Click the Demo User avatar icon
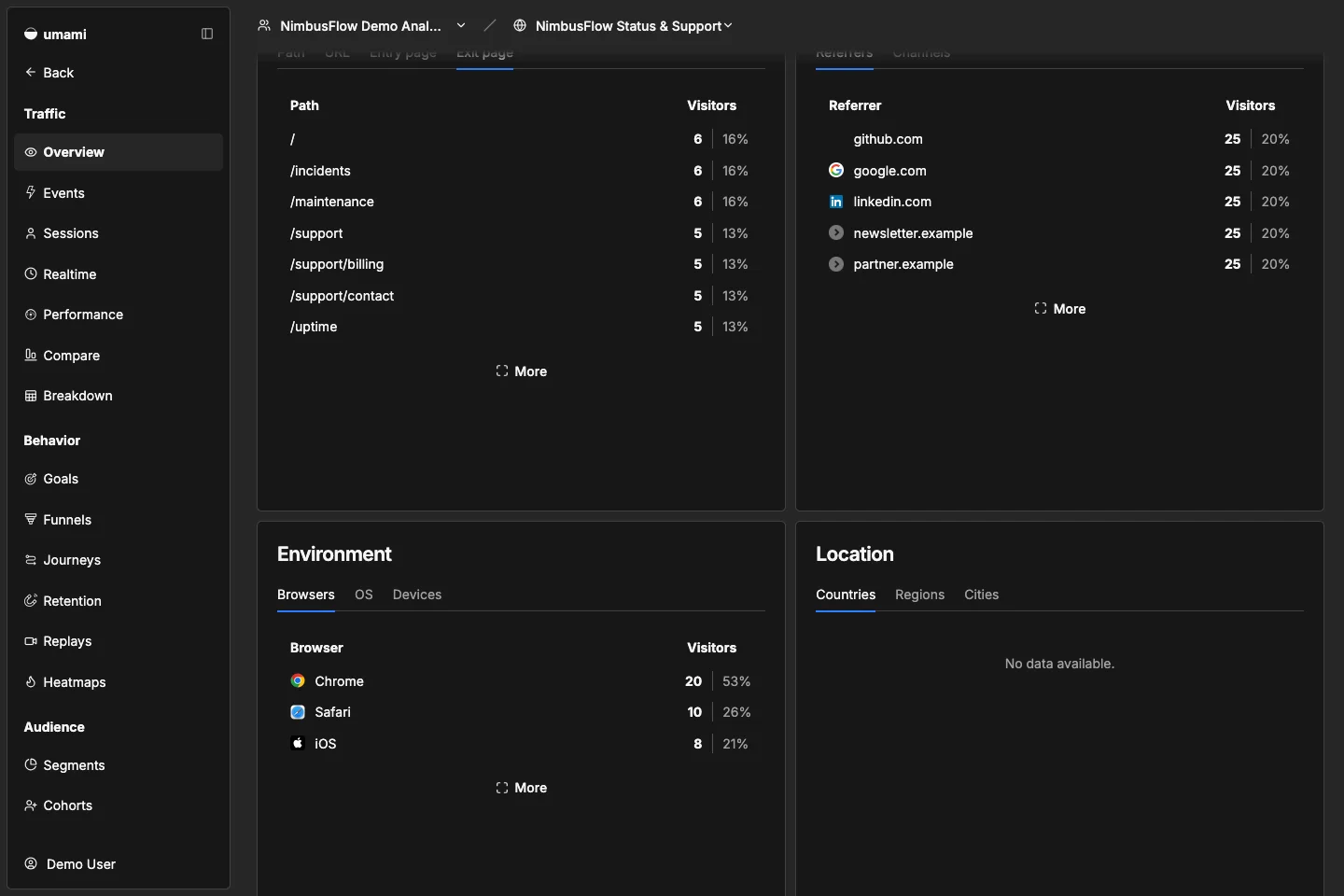The image size is (1344, 896). 31,863
